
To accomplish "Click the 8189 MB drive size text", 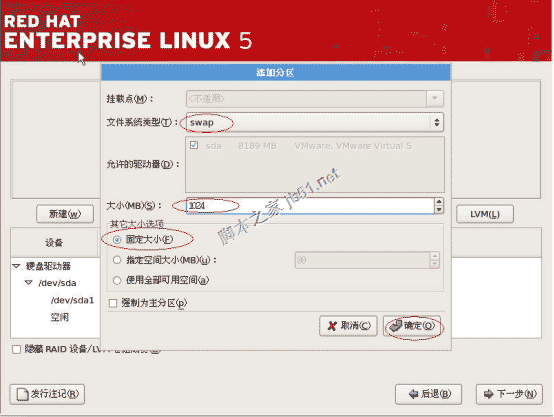I will [x=257, y=146].
